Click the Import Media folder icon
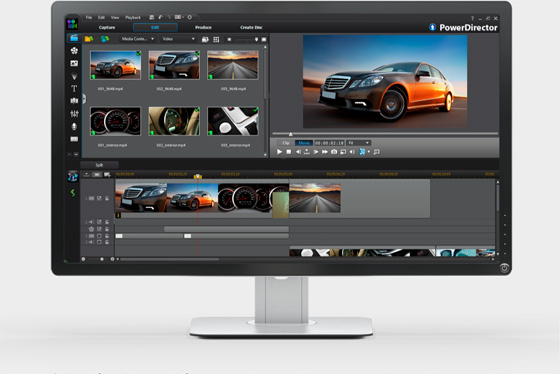Image resolution: width=560 pixels, height=374 pixels. coord(89,39)
